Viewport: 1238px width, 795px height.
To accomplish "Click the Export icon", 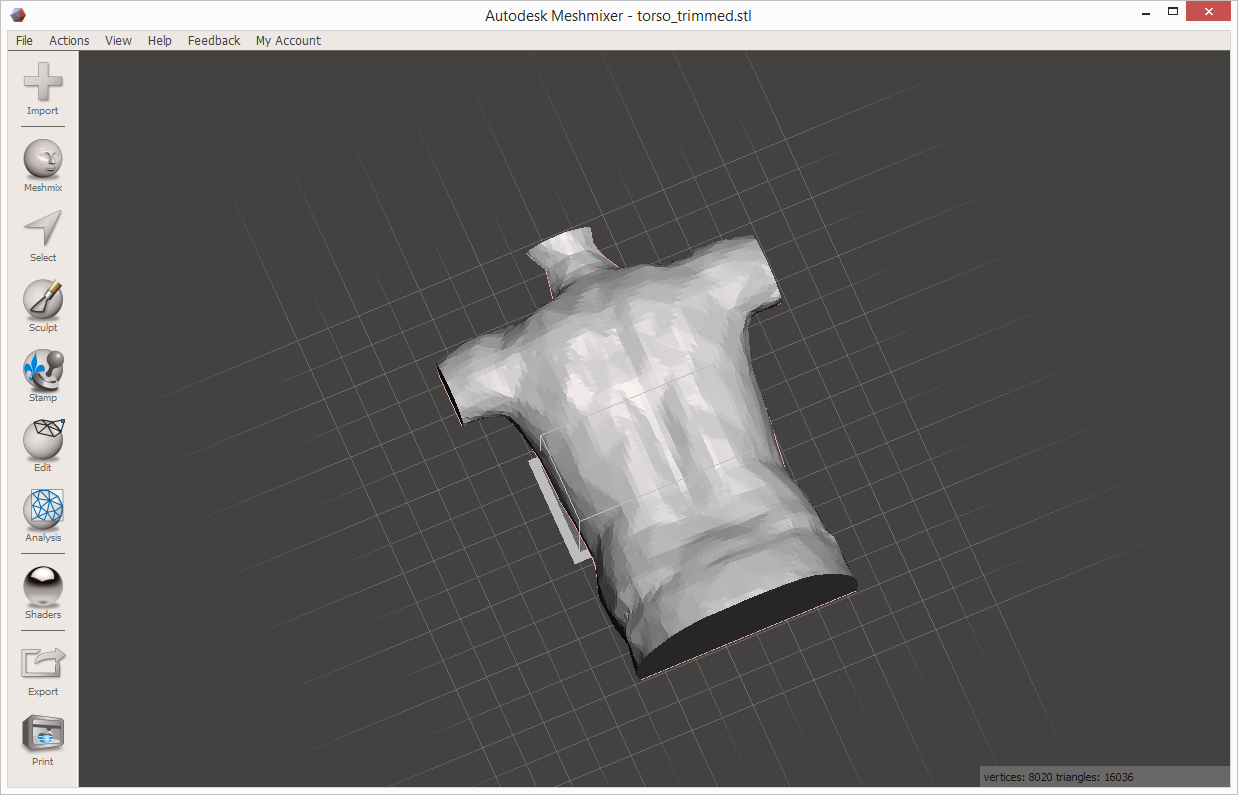I will [x=43, y=663].
